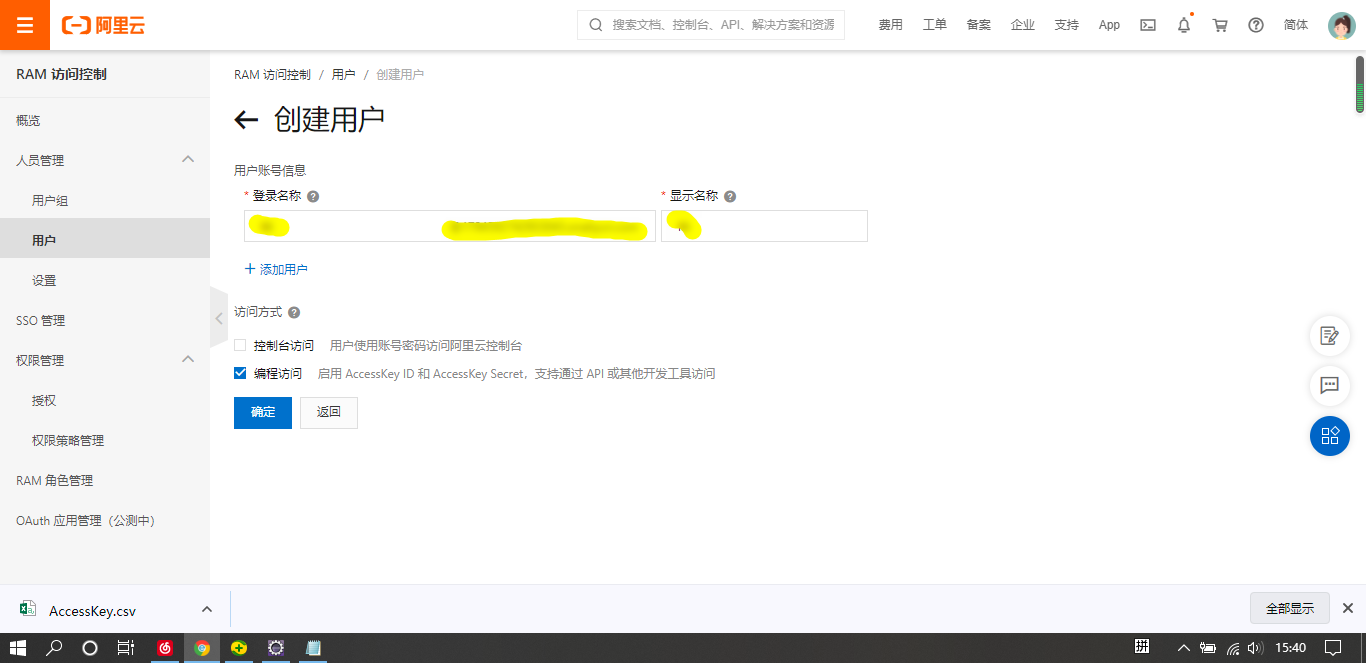Open the Cloud Shell terminal icon
This screenshot has height=663, width=1366.
tap(1148, 25)
